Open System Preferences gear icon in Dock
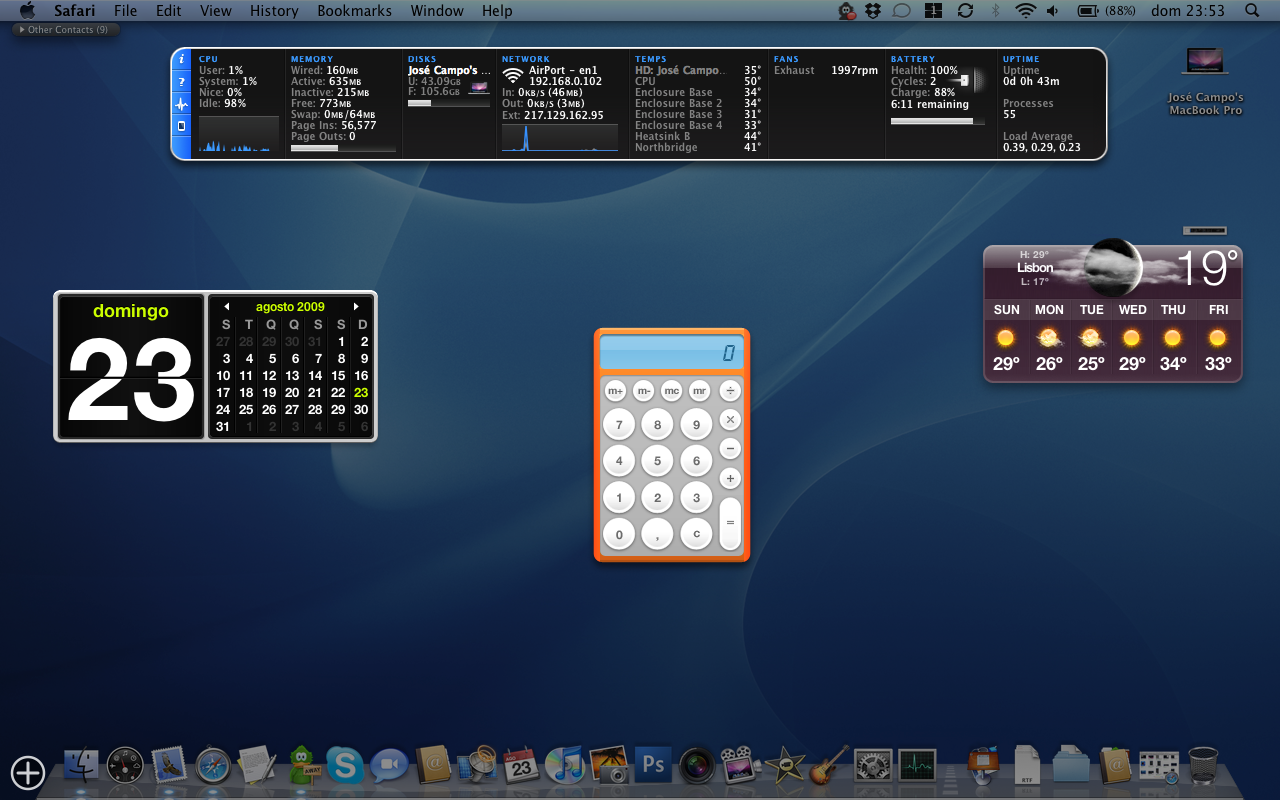 click(x=873, y=765)
